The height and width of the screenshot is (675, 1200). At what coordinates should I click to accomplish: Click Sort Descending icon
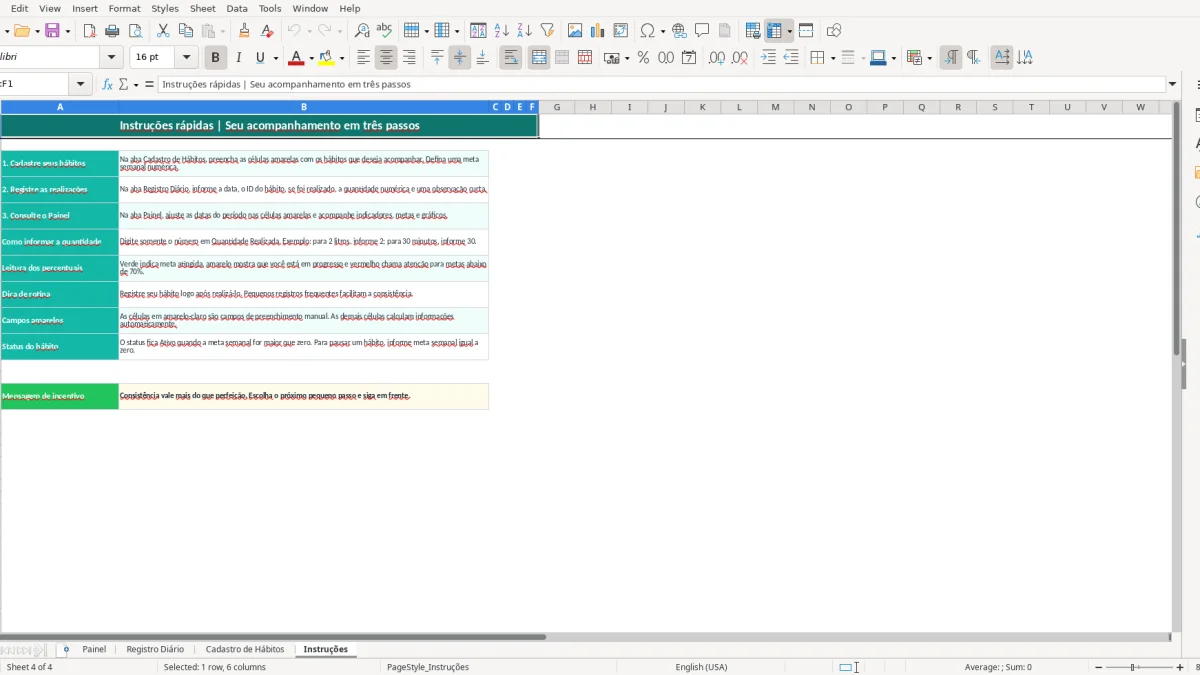point(524,31)
